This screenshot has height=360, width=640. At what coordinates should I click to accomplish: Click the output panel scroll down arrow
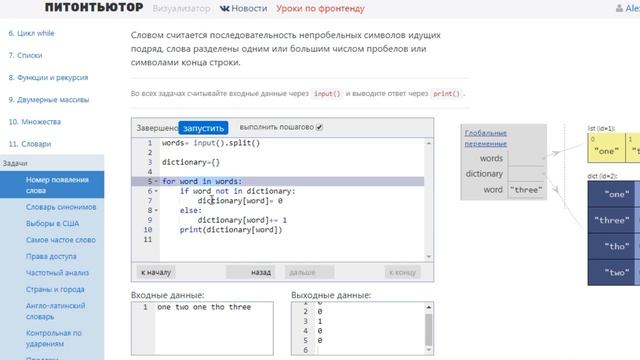(x=429, y=350)
